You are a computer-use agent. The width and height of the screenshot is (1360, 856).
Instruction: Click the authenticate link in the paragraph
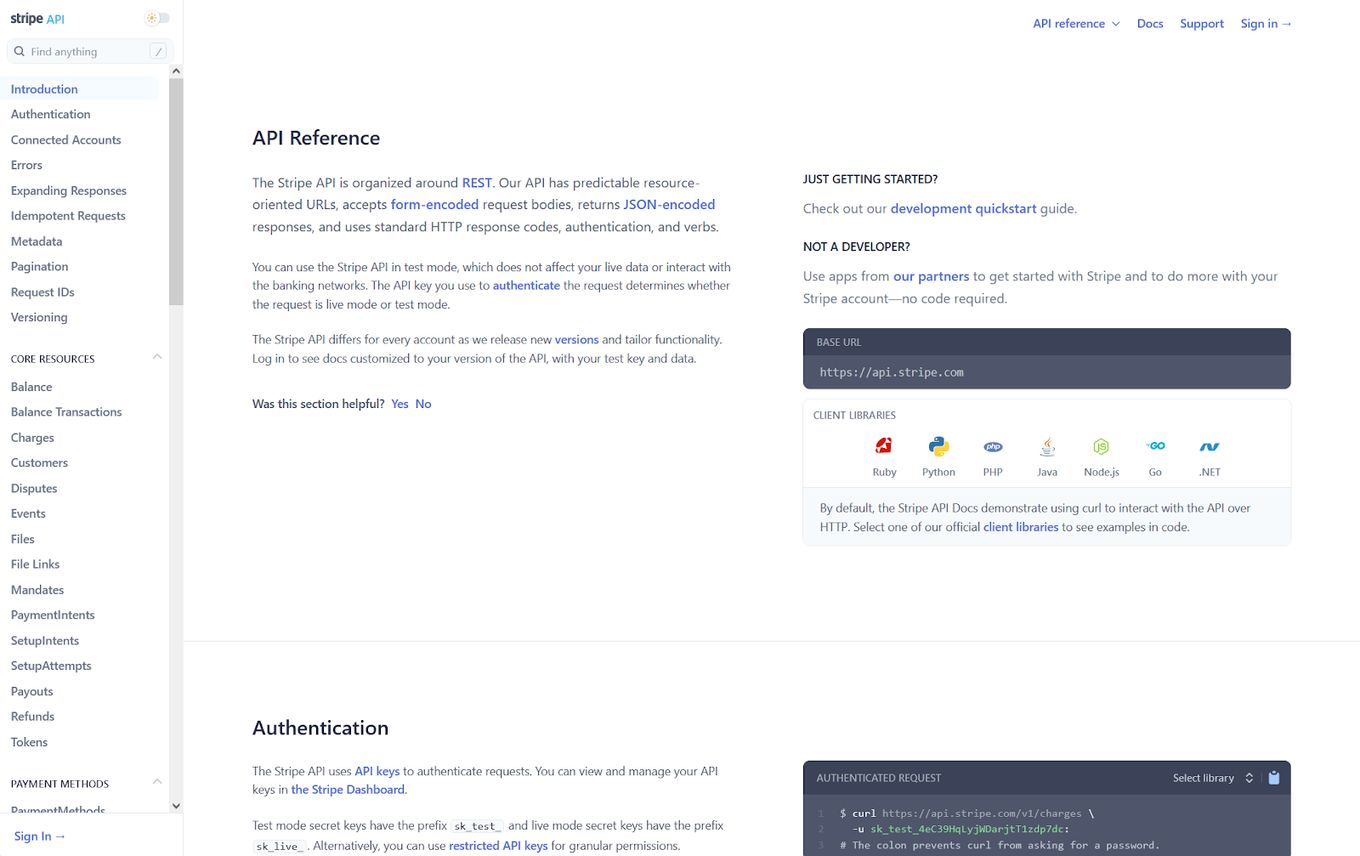(x=526, y=286)
